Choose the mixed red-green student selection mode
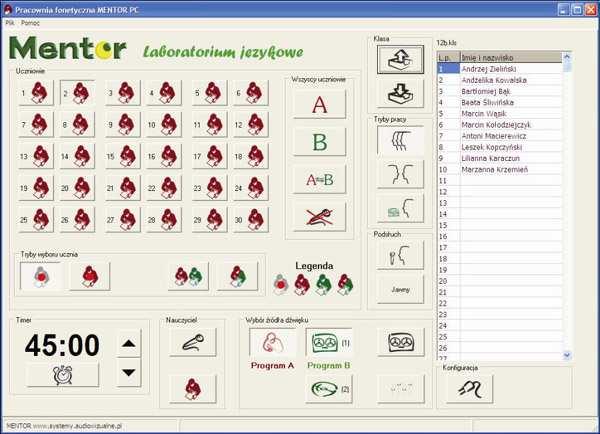Image resolution: width=600 pixels, height=434 pixels. point(238,276)
